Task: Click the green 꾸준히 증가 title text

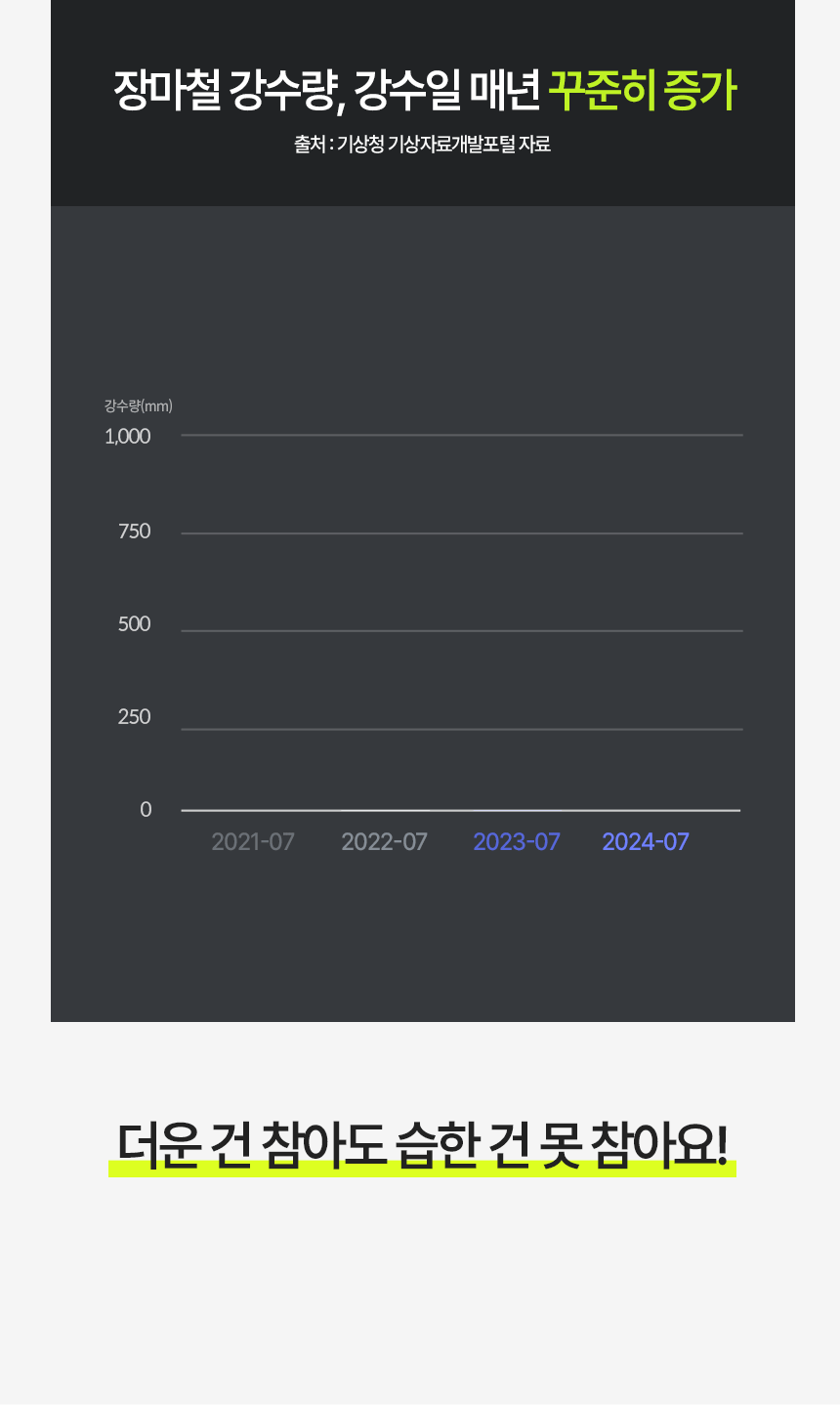Action: (642, 92)
